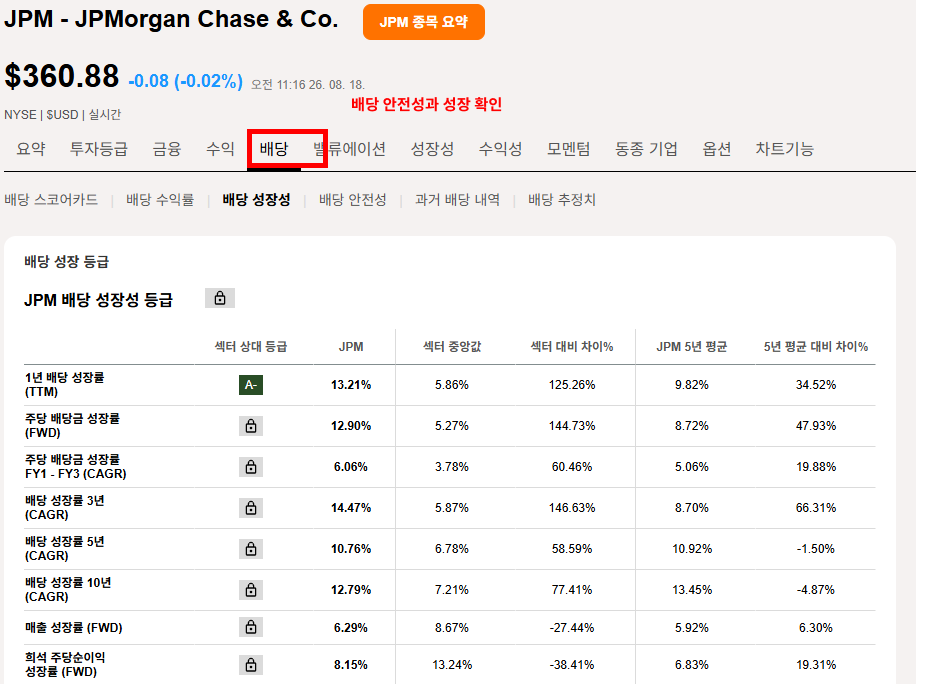Click the 125.26% sector difference value
The image size is (941, 684).
(572, 385)
